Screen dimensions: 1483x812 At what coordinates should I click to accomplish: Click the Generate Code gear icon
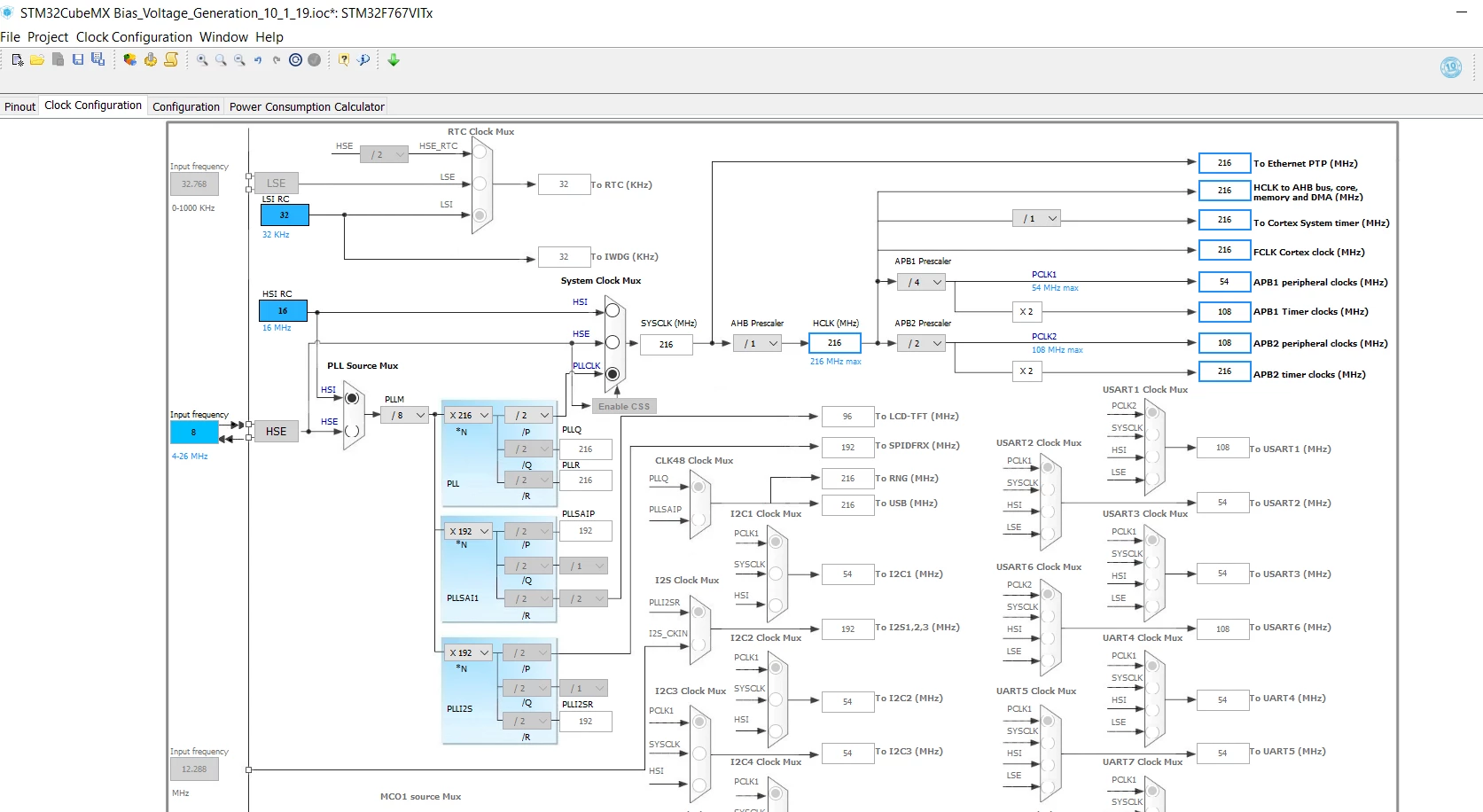click(151, 59)
